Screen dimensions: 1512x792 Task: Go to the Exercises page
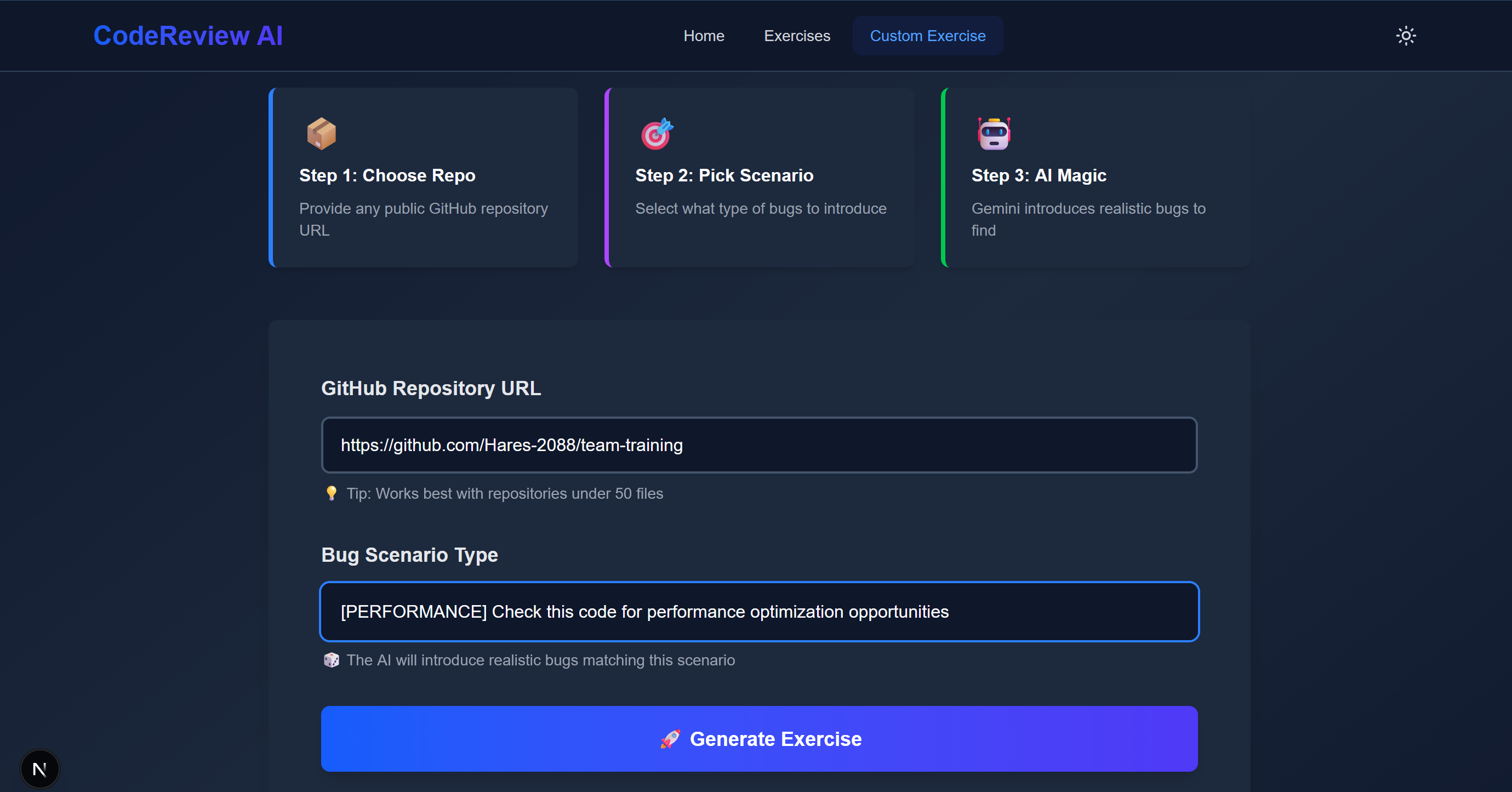tap(796, 36)
